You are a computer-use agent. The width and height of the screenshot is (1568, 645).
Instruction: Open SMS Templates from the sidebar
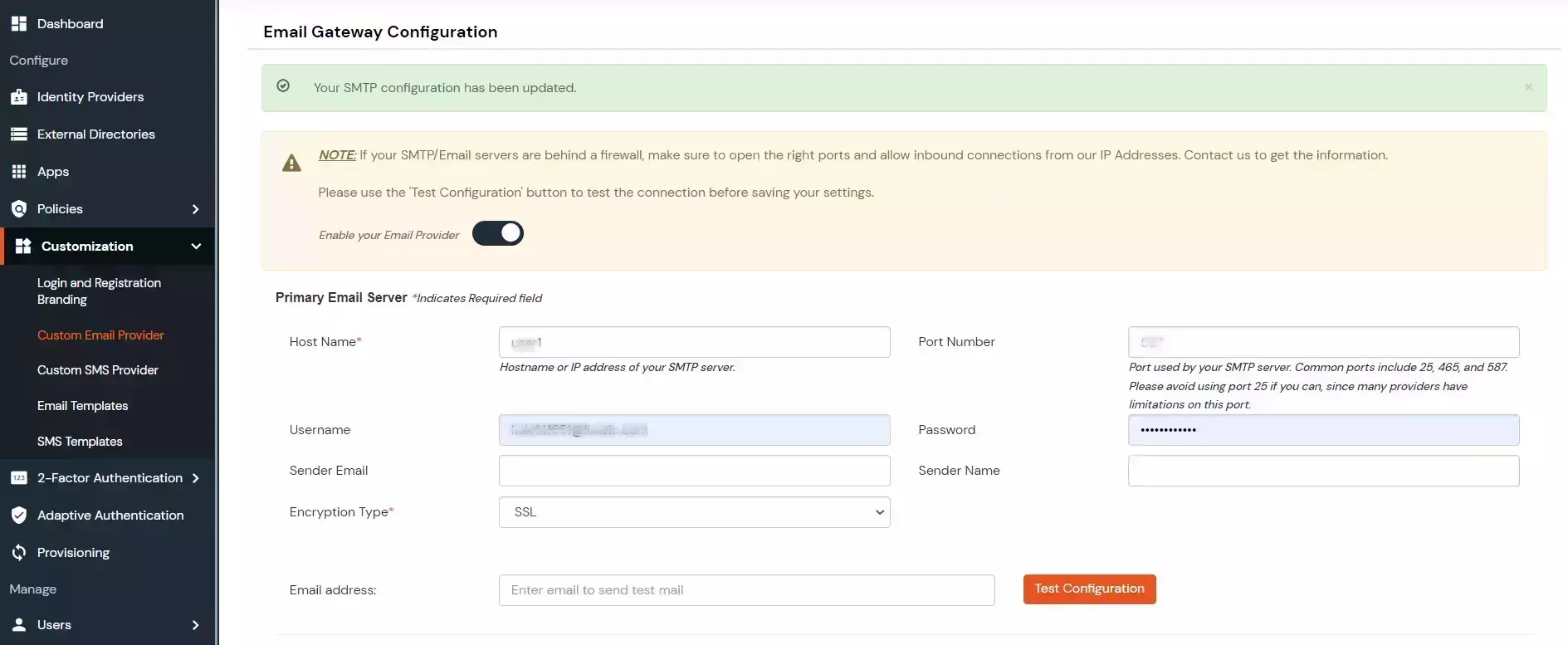(x=79, y=442)
